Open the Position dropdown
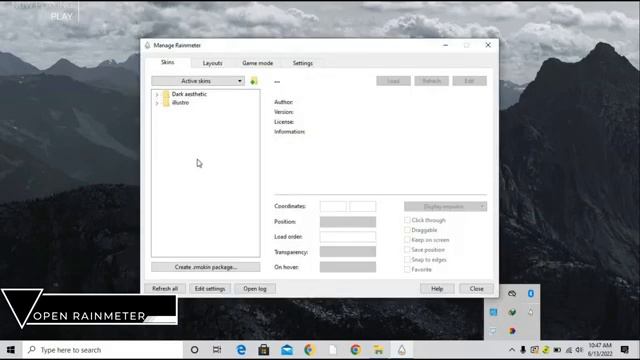The width and height of the screenshot is (640, 360). click(x=348, y=222)
